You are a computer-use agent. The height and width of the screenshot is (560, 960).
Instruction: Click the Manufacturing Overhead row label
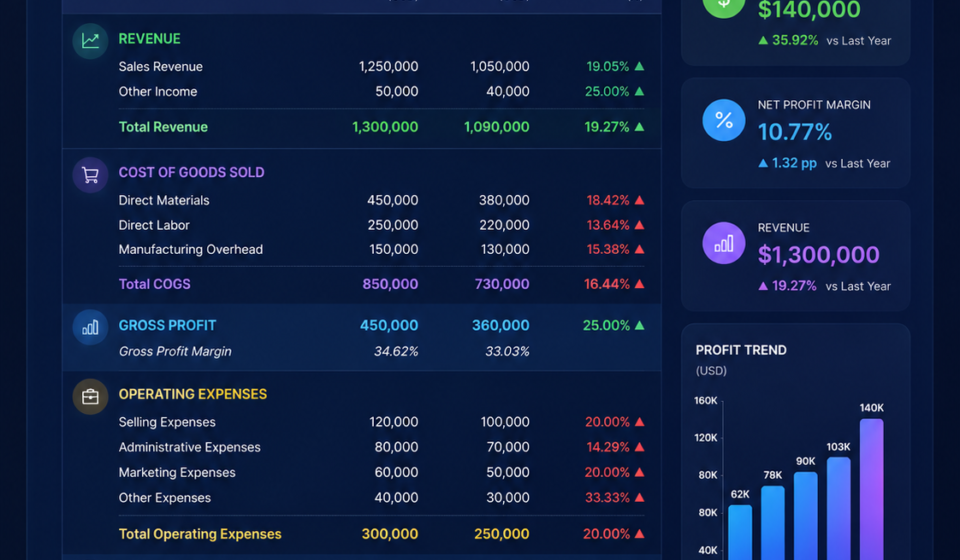[x=190, y=250]
